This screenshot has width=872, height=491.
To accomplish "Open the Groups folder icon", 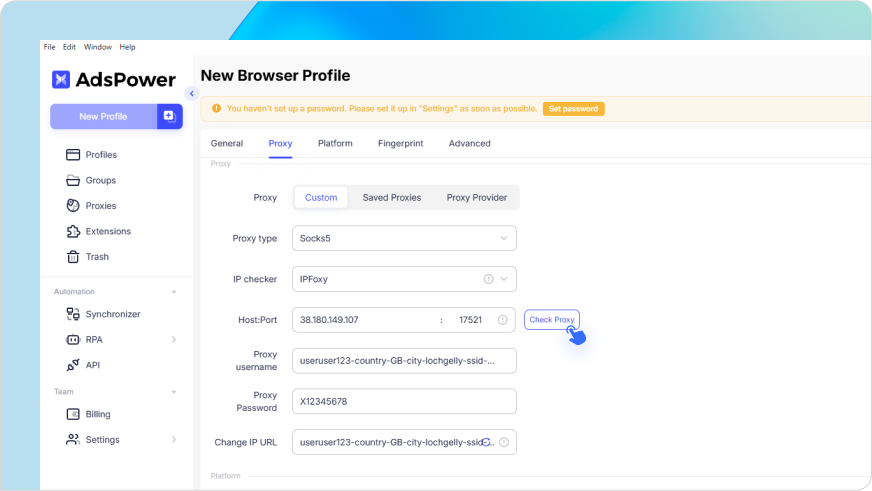I will tap(73, 180).
